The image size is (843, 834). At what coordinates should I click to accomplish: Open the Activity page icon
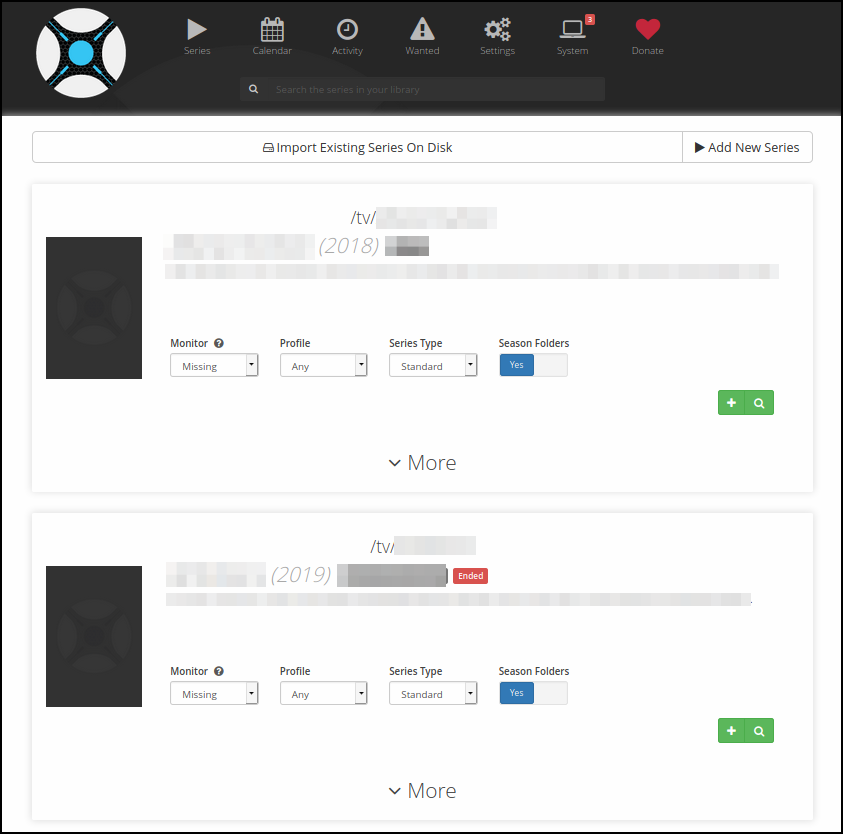346,29
